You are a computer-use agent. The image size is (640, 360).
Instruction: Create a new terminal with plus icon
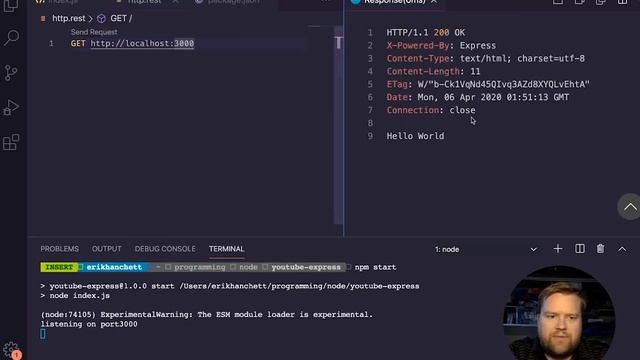tap(558, 249)
